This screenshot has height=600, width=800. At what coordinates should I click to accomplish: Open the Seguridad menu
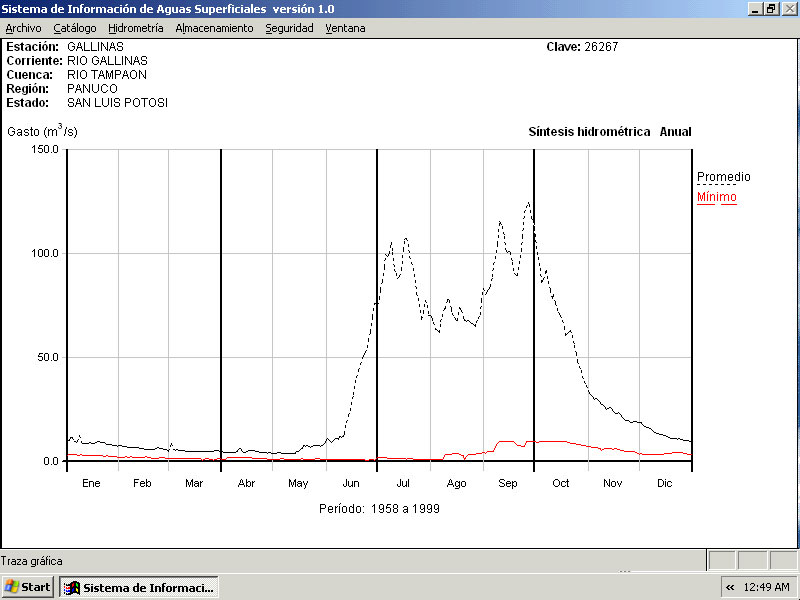tap(289, 28)
